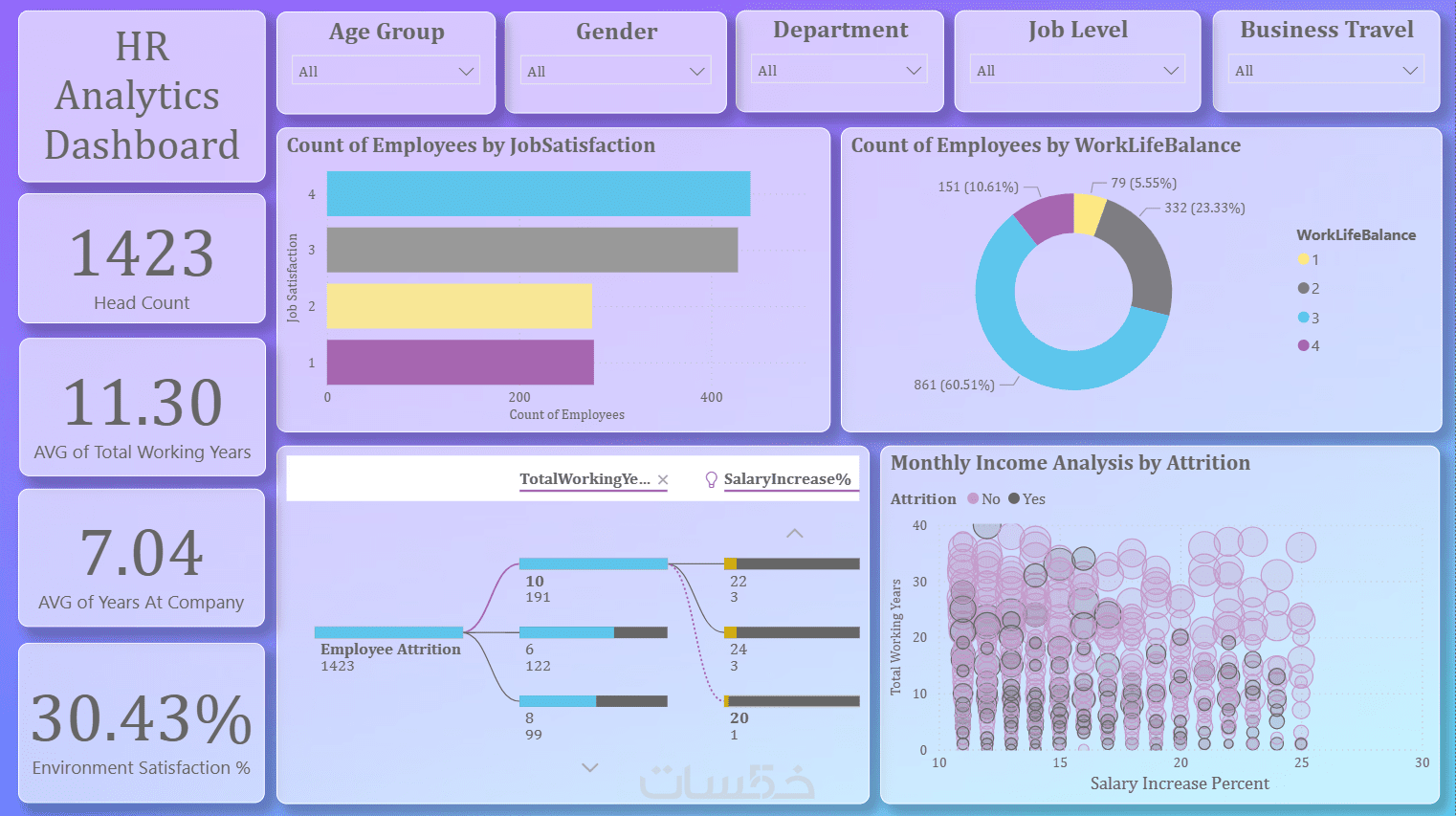Click the '11.30' AVG of Total Working Years value
Image resolution: width=1456 pixels, height=816 pixels.
pos(143,403)
